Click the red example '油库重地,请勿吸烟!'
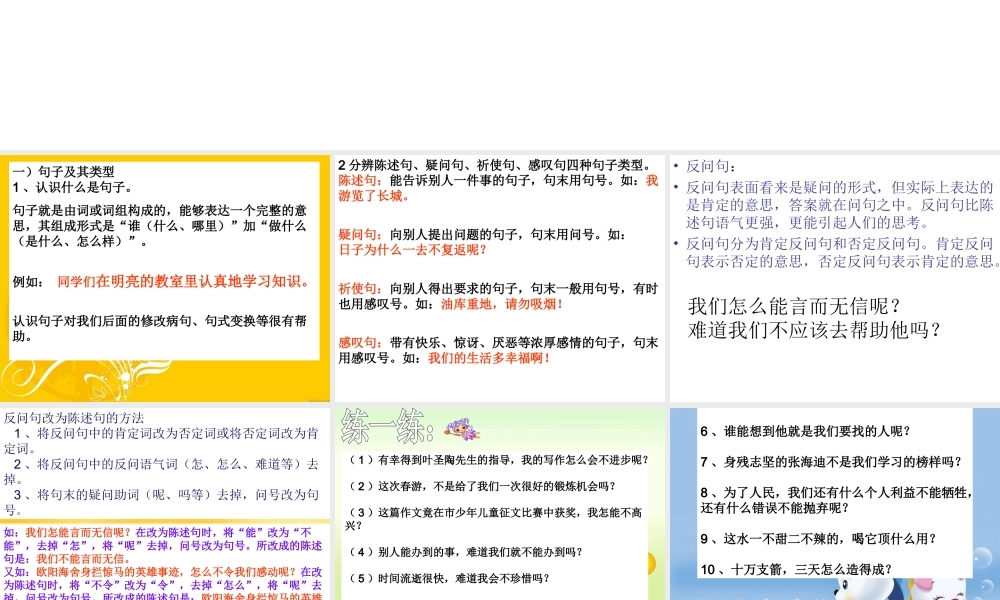This screenshot has width=1000, height=600. point(503,304)
